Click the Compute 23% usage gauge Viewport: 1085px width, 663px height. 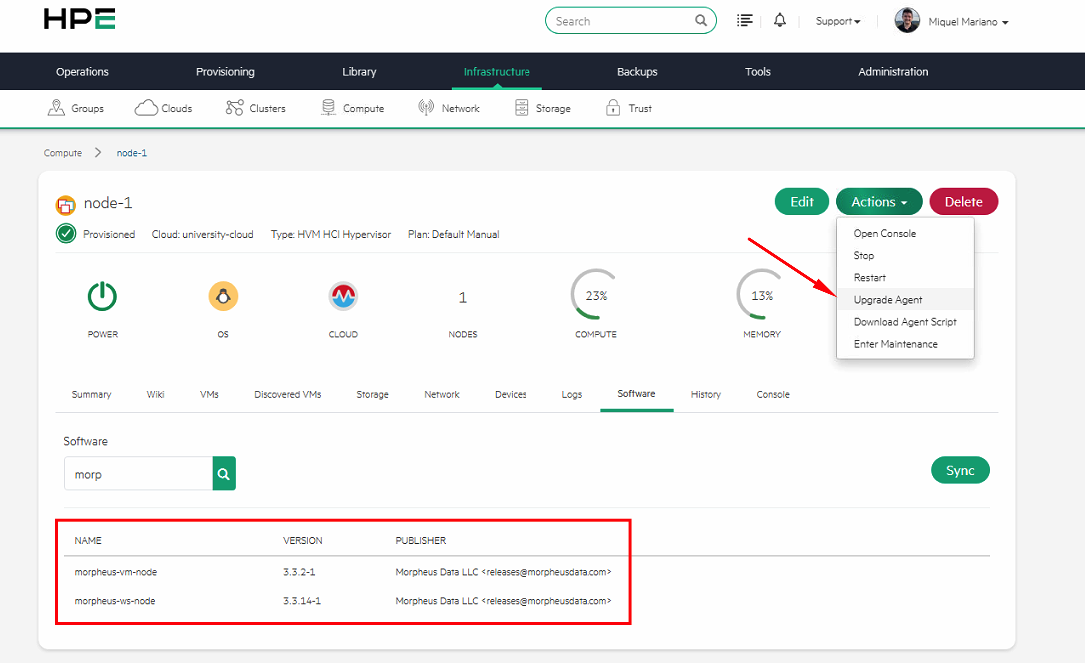596,297
